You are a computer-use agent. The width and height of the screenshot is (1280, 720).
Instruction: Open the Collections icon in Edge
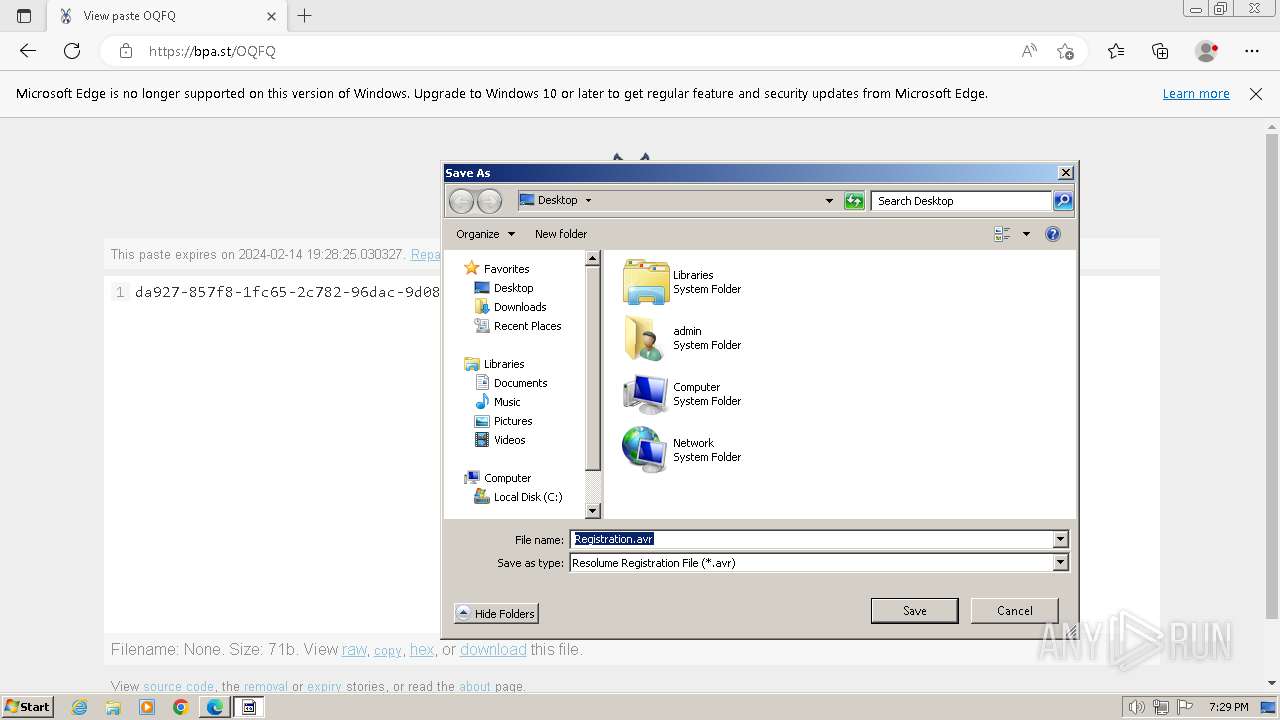click(x=1160, y=51)
